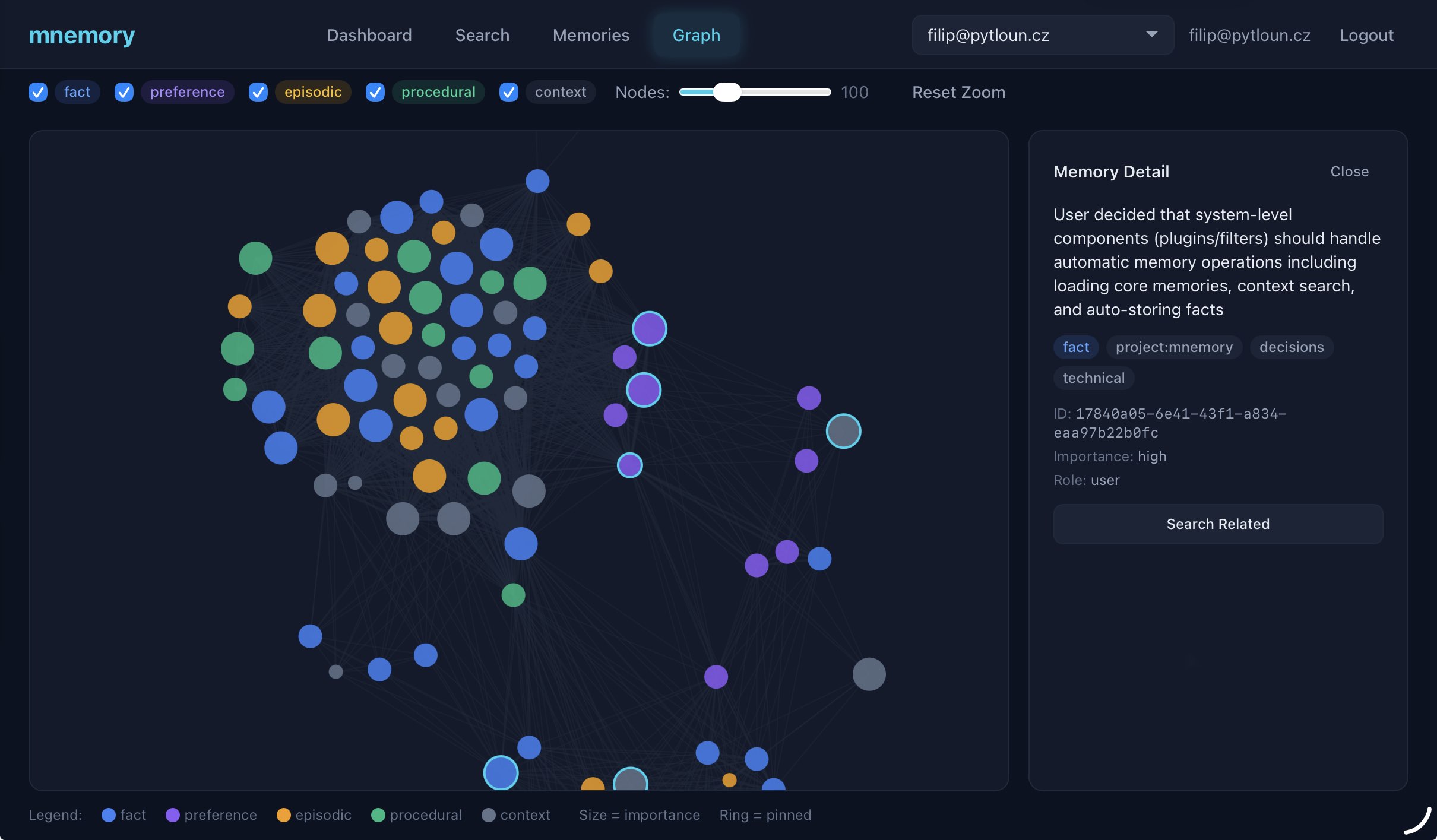Click the topmost blue fact node
1437x840 pixels.
click(537, 181)
